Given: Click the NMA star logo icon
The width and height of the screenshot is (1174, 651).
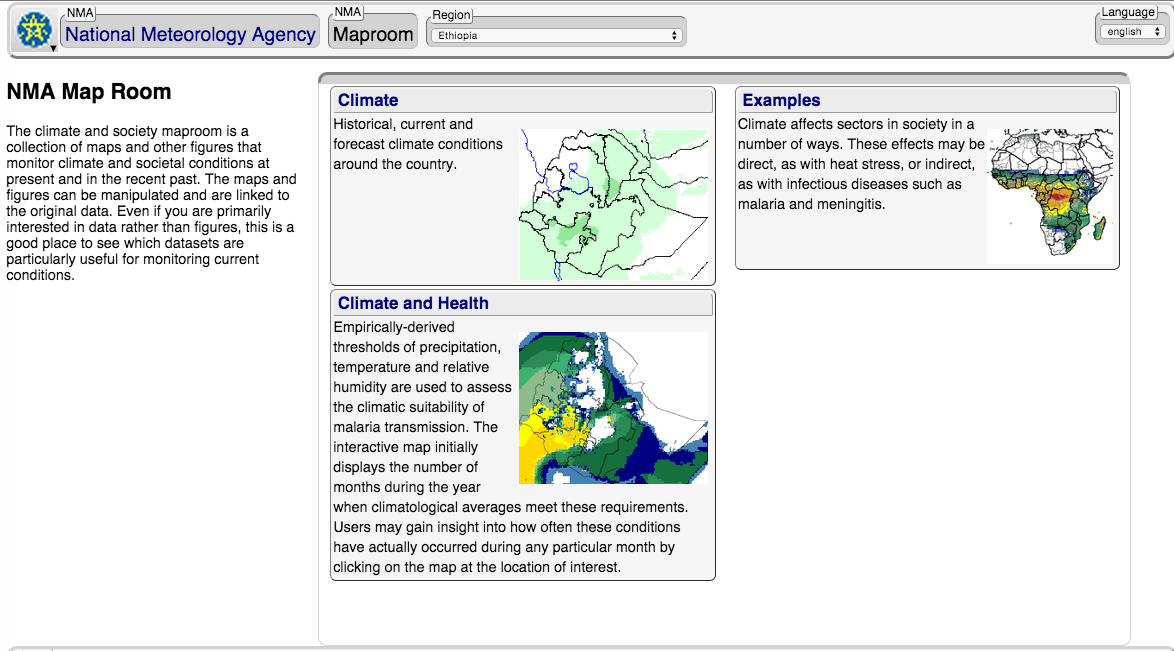Looking at the screenshot, I should tap(33, 30).
